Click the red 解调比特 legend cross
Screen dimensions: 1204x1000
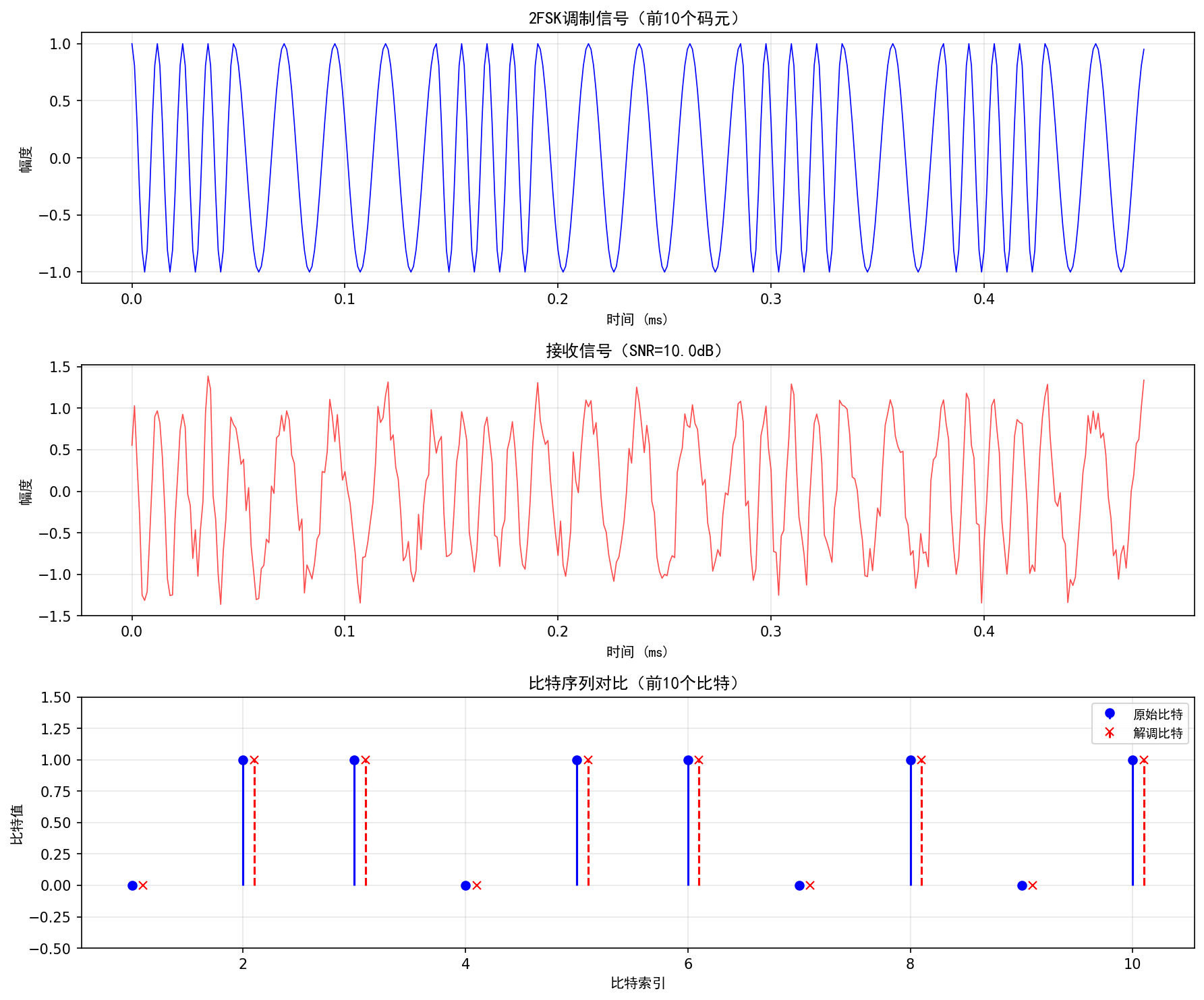tap(1110, 732)
